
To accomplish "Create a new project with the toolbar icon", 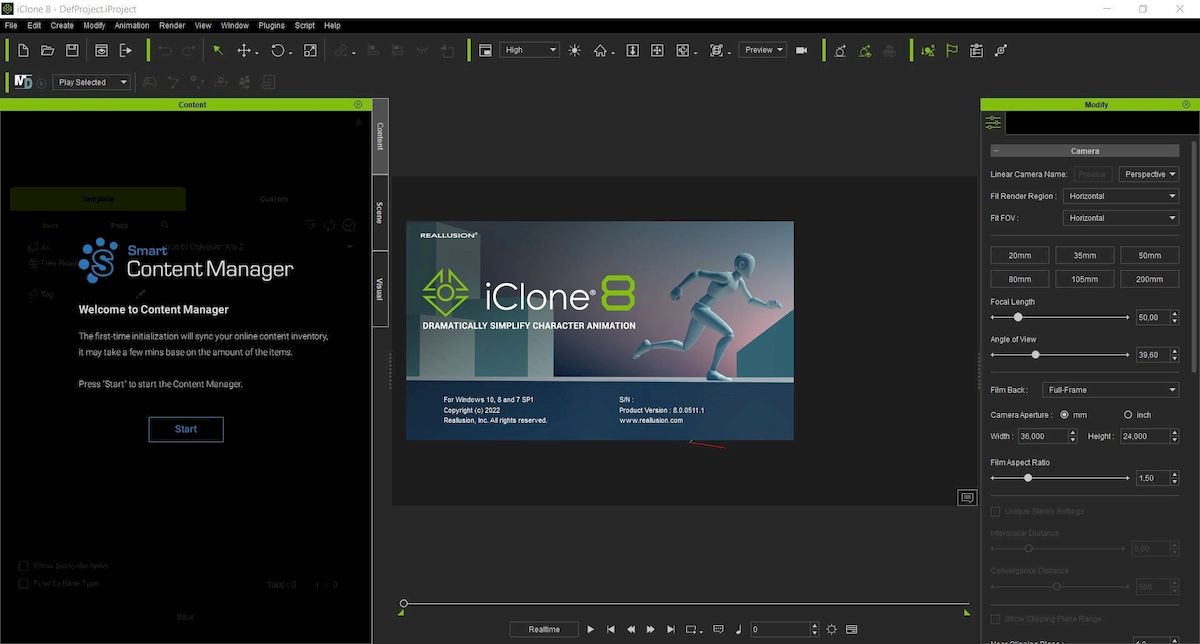I will point(23,50).
